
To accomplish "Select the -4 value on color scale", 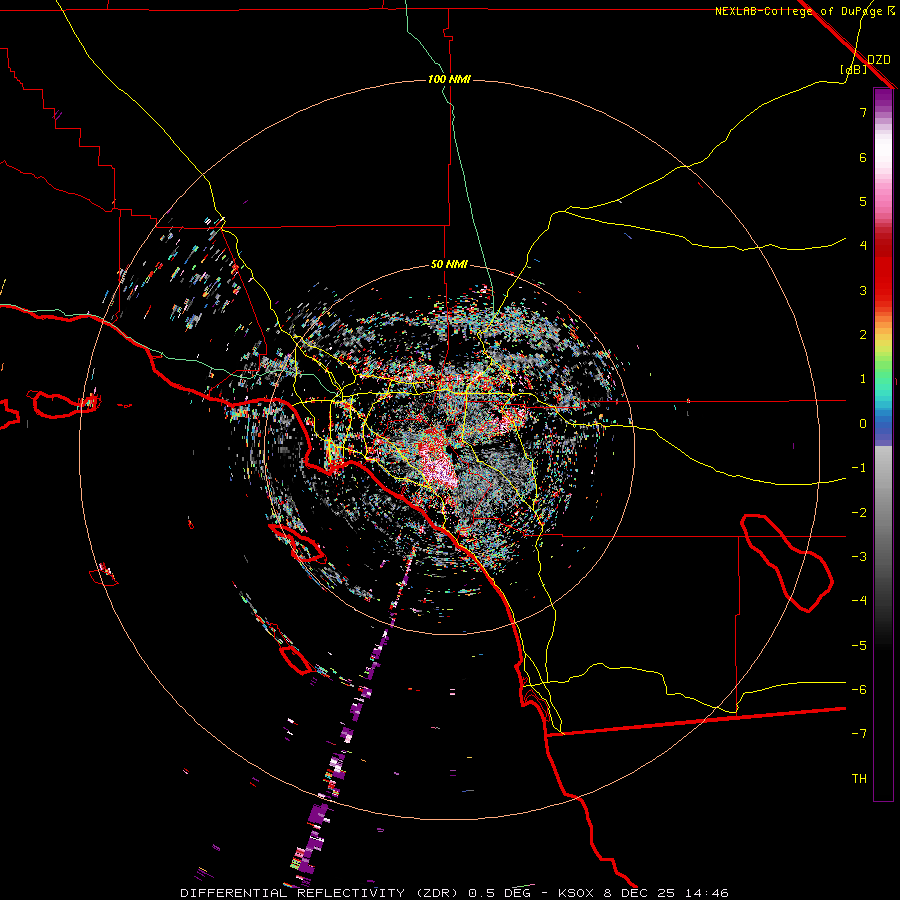I will 859,600.
